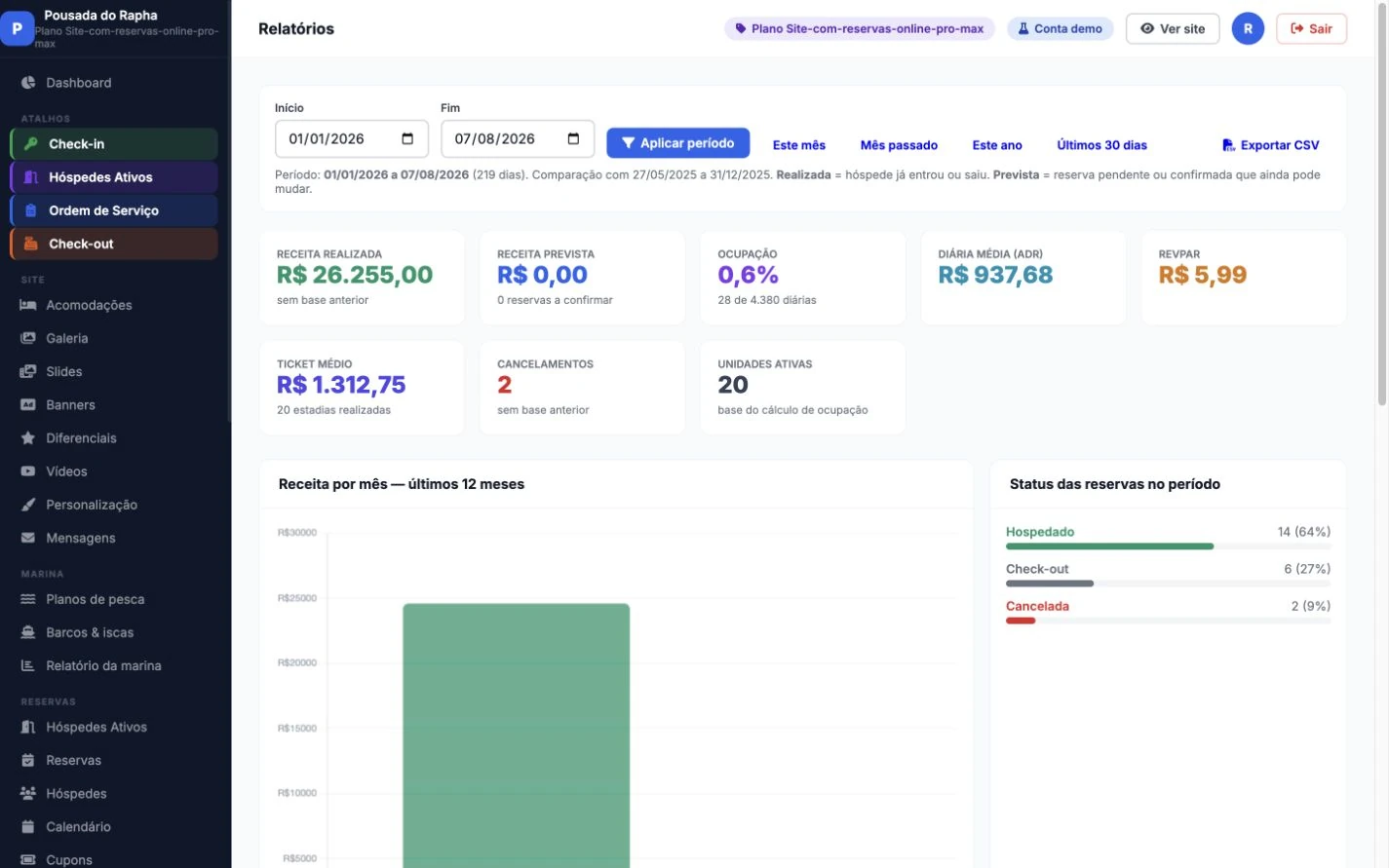Open the Início date picker calendar icon
The height and width of the screenshot is (868, 1389).
(x=407, y=138)
